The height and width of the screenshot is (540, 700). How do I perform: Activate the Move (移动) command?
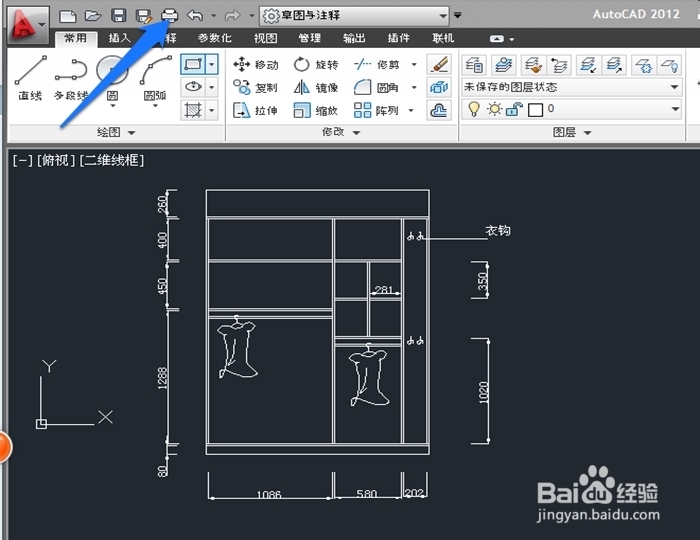click(256, 65)
